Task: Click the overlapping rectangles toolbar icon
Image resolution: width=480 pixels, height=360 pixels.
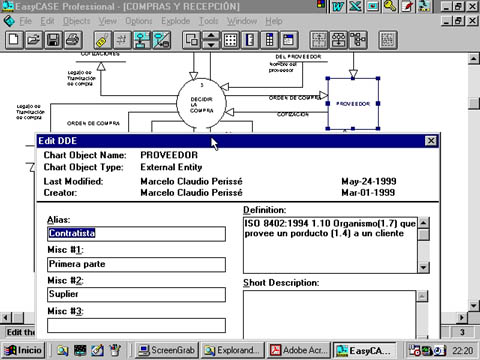Action: pyautogui.click(x=191, y=40)
